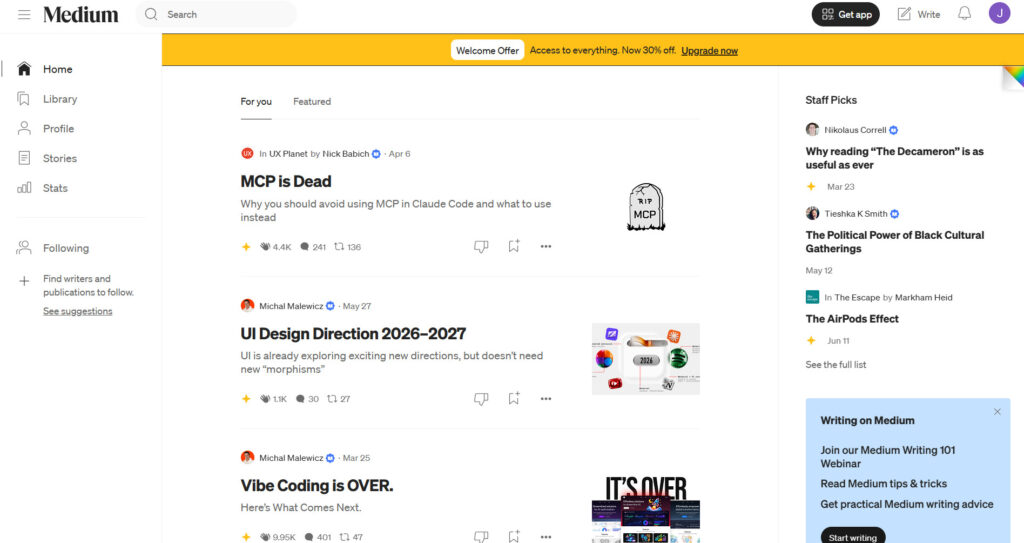Screen dimensions: 1024x543
Task: Open the hamburger sidebar menu
Action: tap(24, 14)
